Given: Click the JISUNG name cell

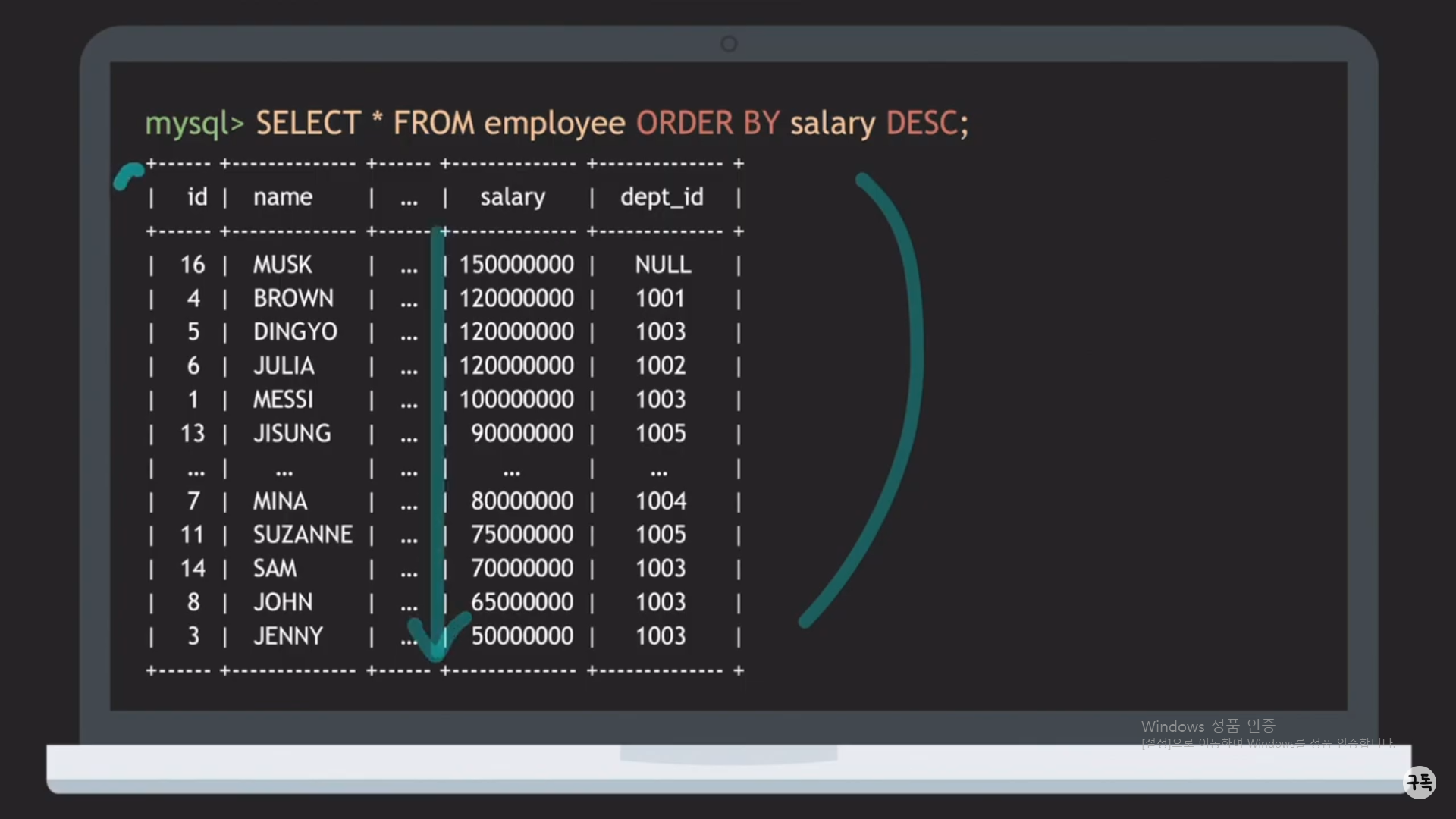Looking at the screenshot, I should tap(292, 434).
